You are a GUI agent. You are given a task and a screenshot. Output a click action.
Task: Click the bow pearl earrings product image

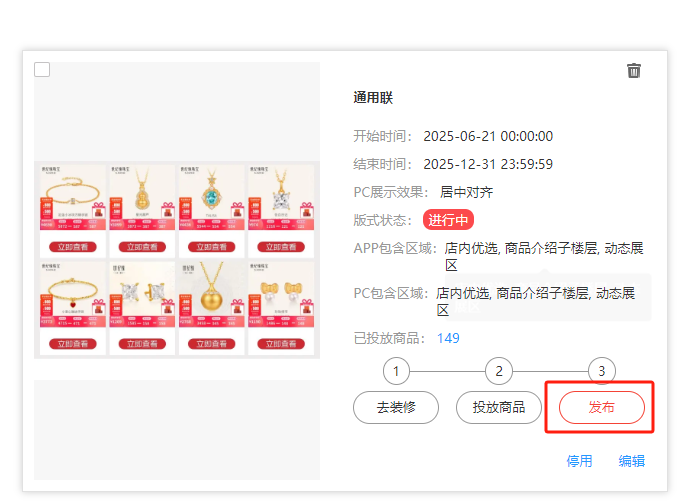[282, 287]
